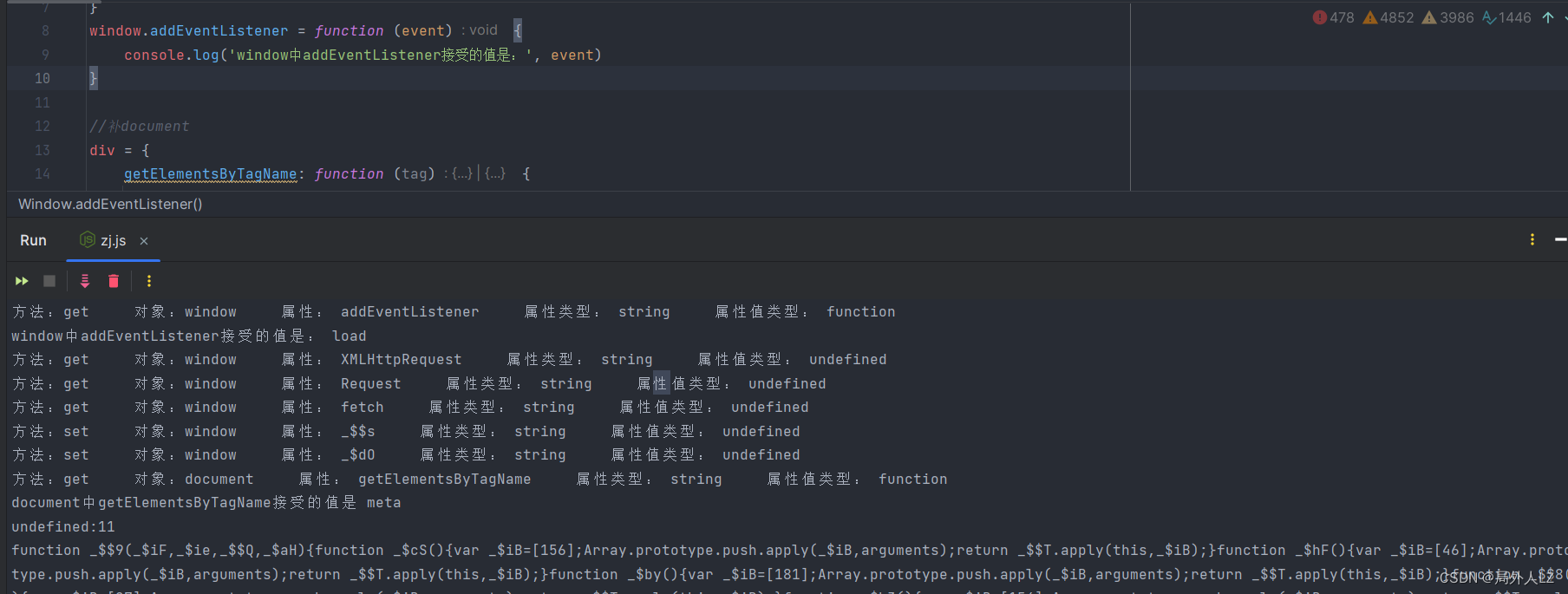Screen dimensions: 1568x594
Task: Click line number 10 in the gutter
Action: point(42,78)
